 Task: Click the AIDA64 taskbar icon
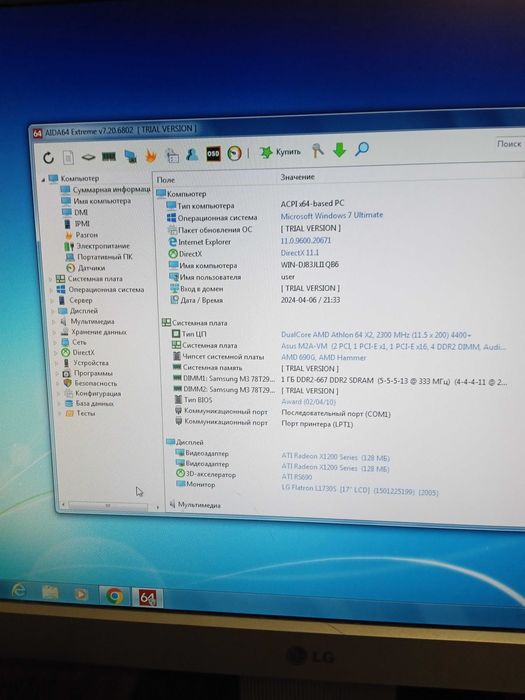tap(148, 598)
